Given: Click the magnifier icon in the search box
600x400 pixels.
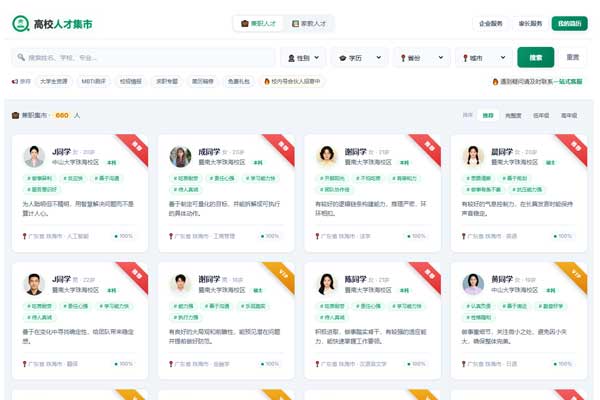Looking at the screenshot, I should pos(21,57).
